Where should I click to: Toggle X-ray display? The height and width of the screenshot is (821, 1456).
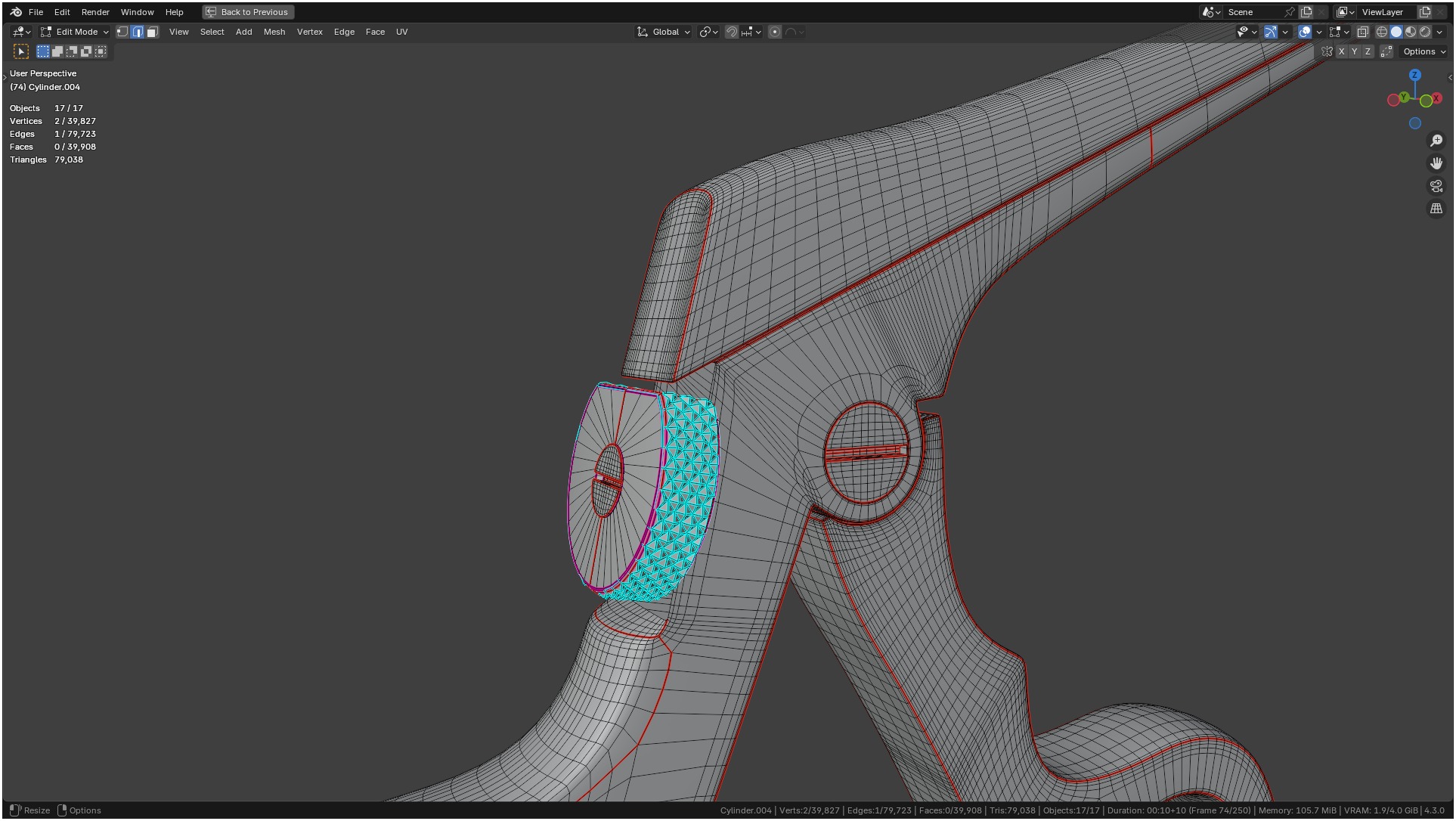(x=1362, y=32)
